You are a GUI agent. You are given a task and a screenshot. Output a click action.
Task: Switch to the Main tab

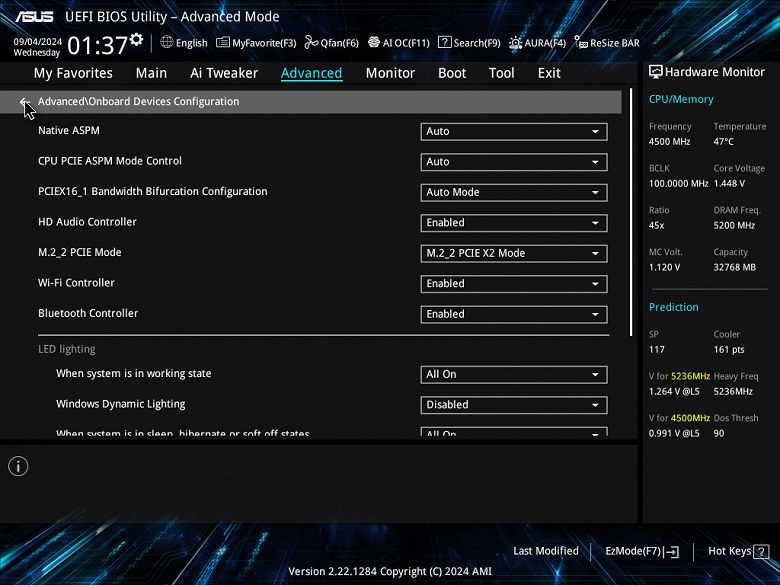pyautogui.click(x=151, y=73)
